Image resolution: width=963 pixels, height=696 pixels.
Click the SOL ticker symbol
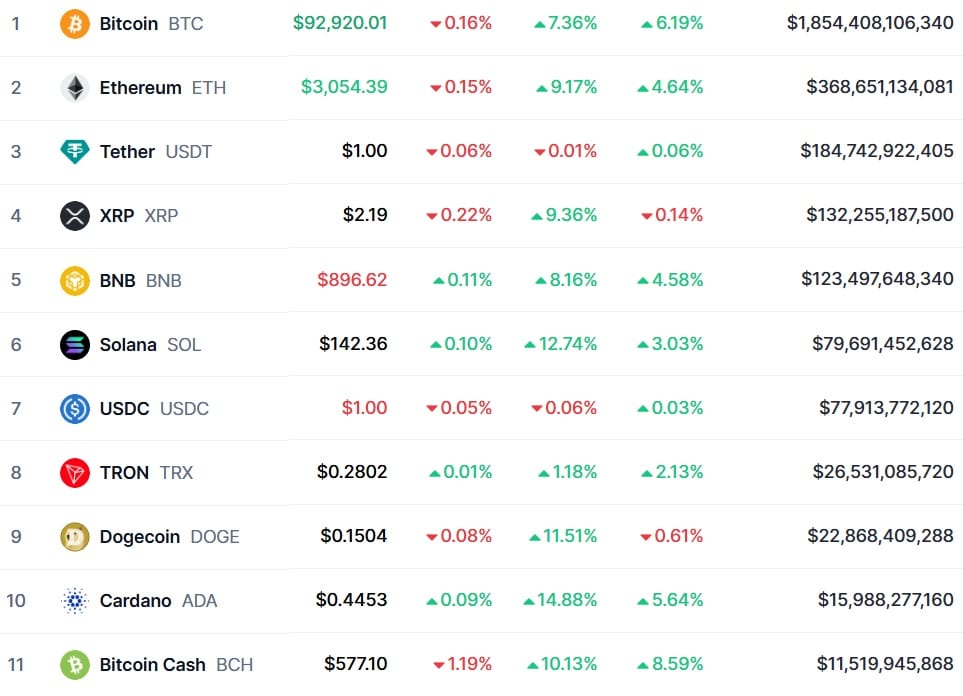(x=184, y=345)
